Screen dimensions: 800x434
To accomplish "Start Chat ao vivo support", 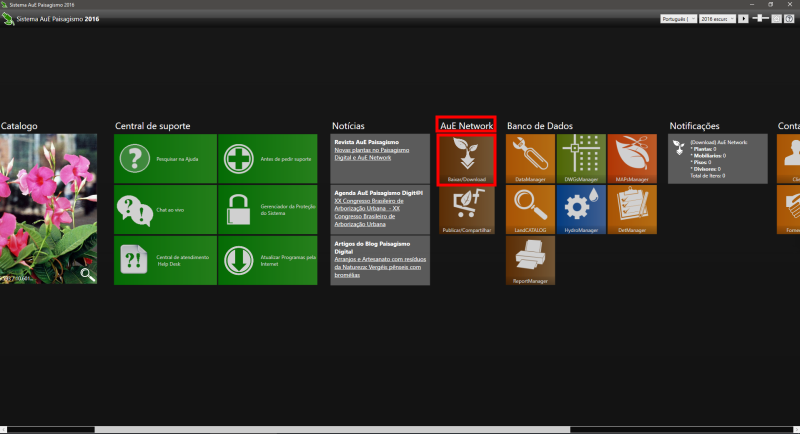I will point(165,210).
